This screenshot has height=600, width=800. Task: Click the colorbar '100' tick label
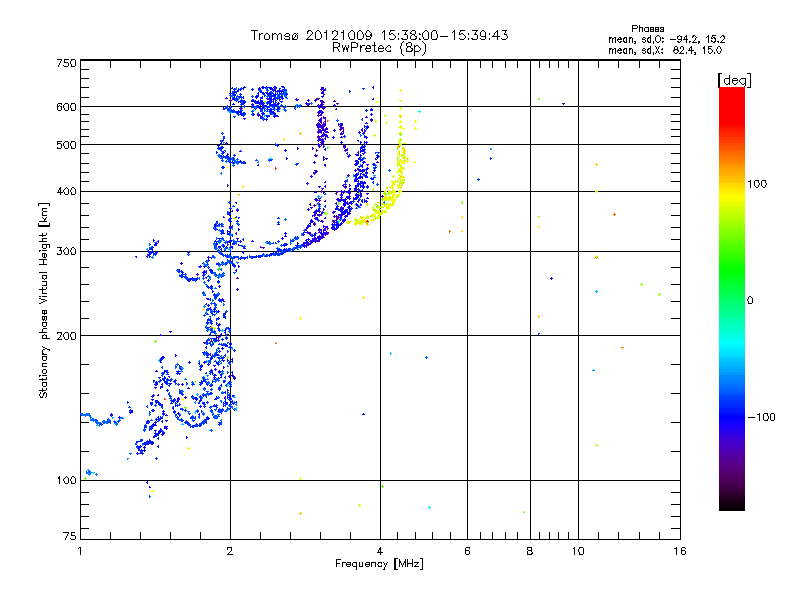757,184
